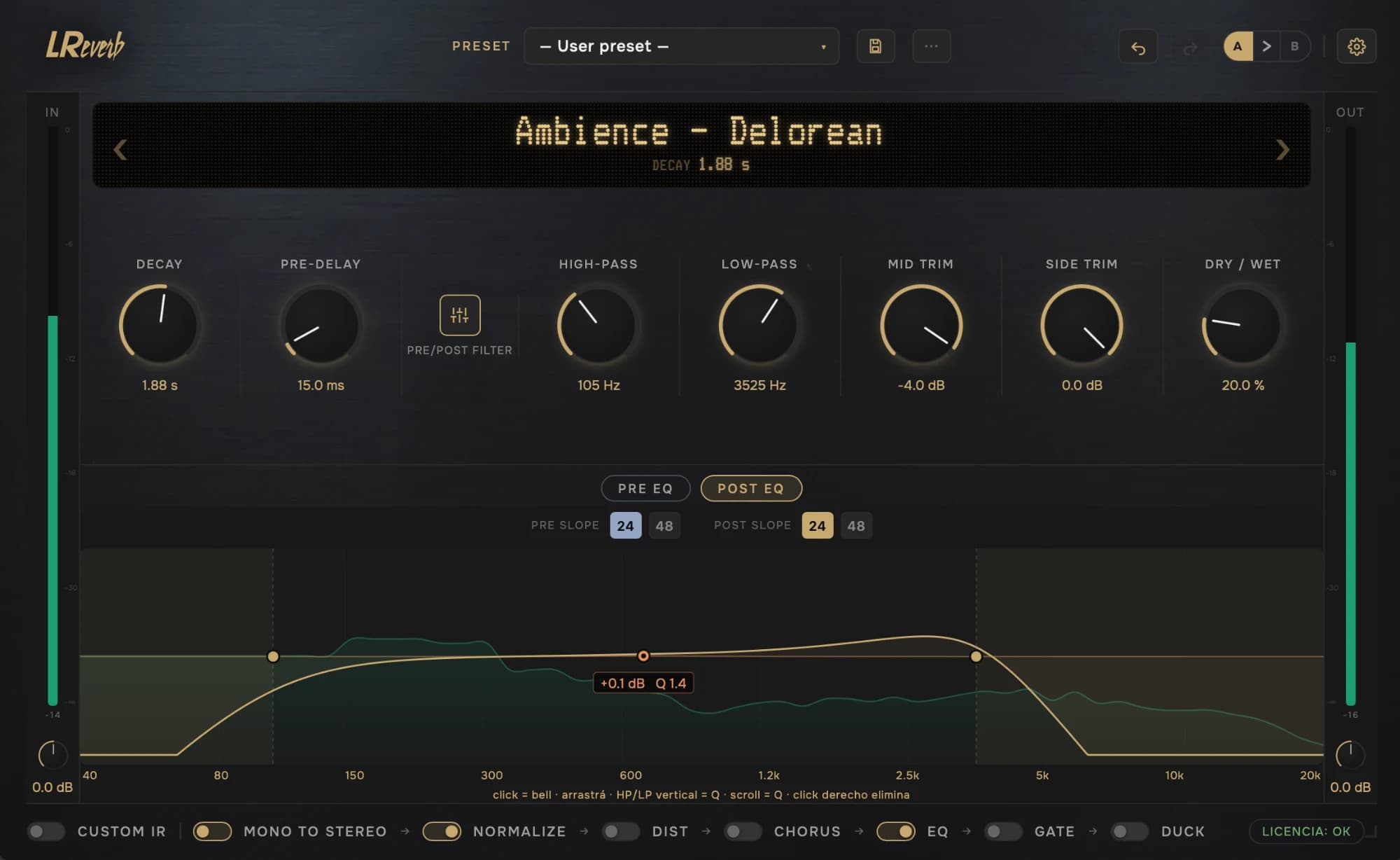Click the output gain knob below the OUT meter

(1350, 755)
